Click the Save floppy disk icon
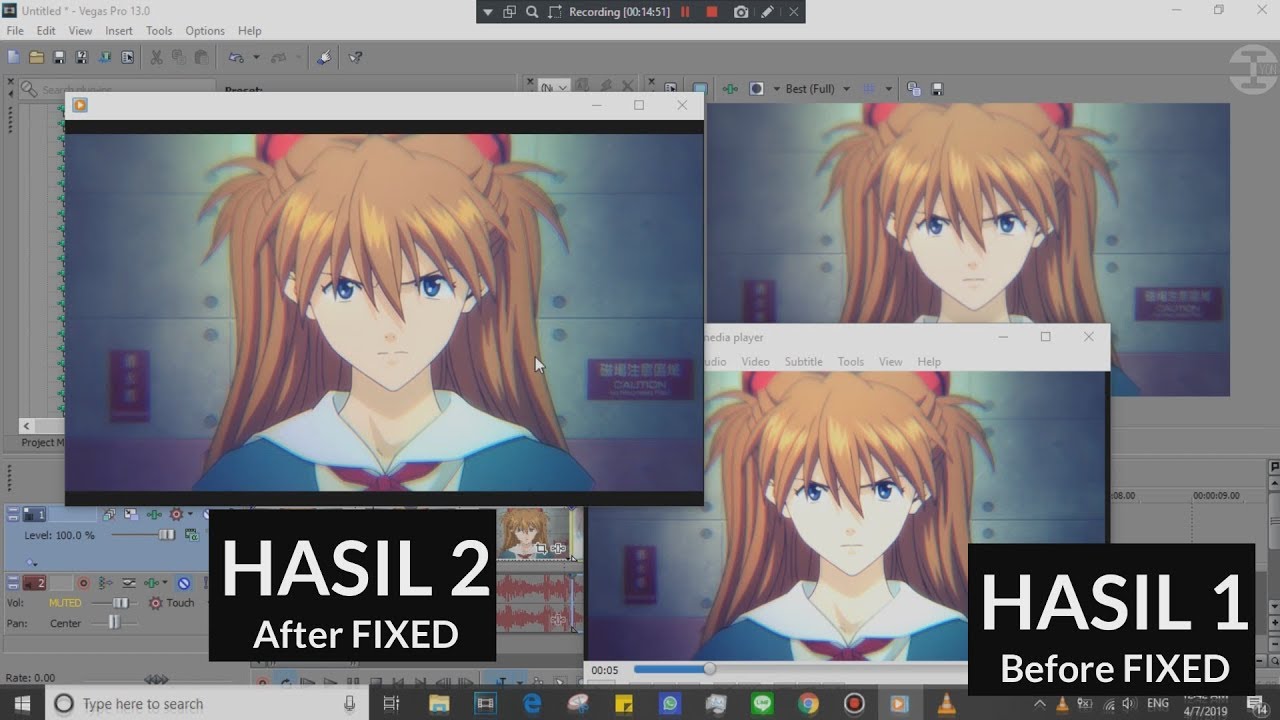This screenshot has height=720, width=1280. [59, 58]
